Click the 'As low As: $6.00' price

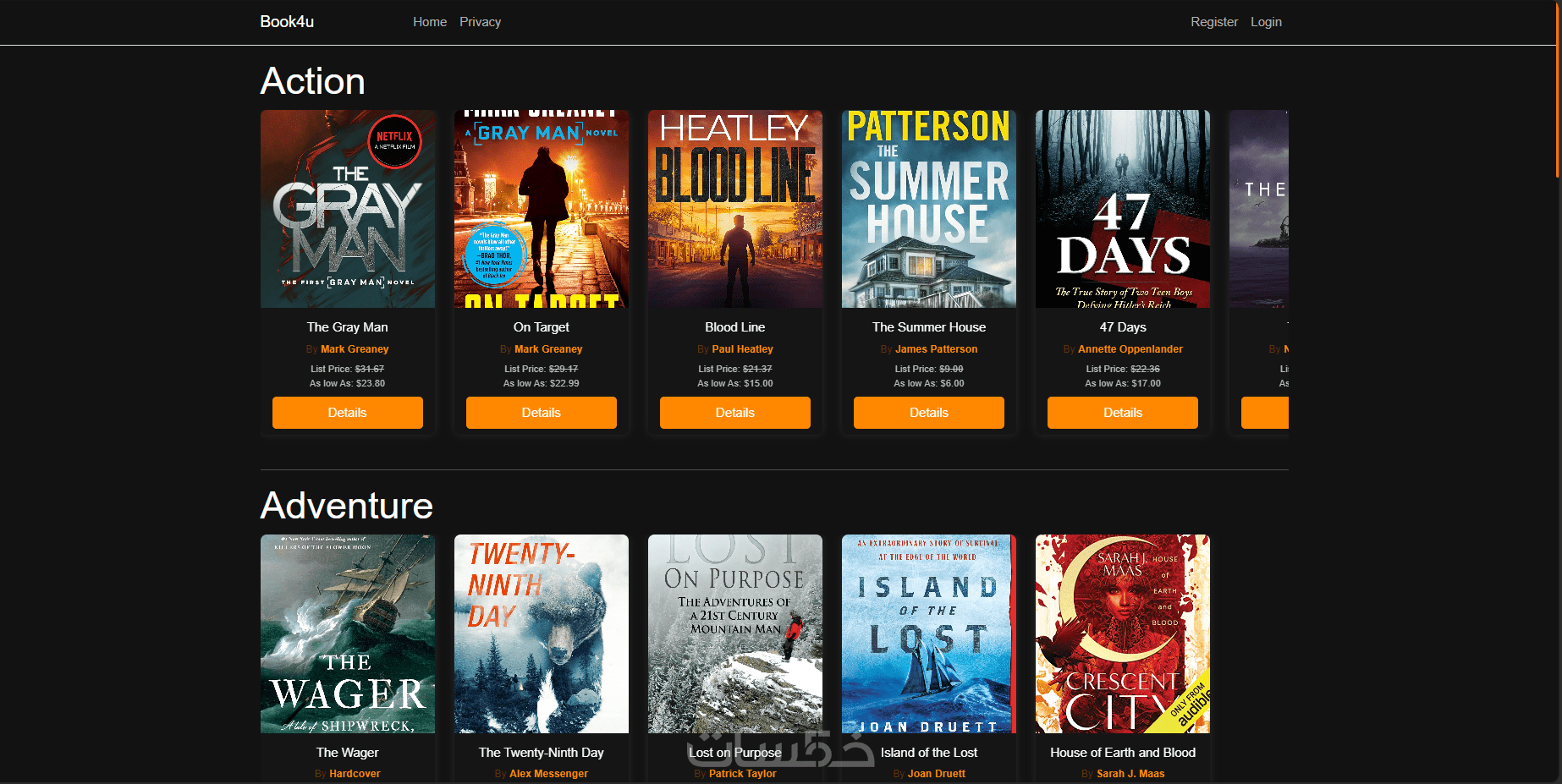point(929,384)
